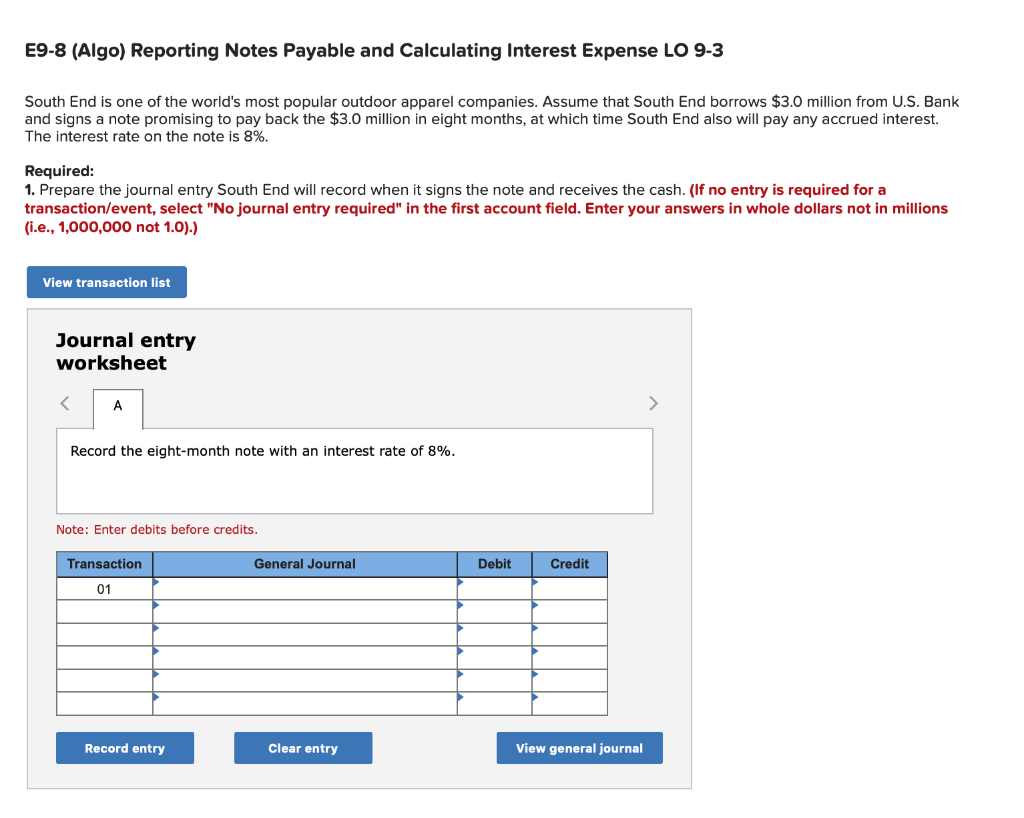Image resolution: width=1024 pixels, height=818 pixels.
Task: Click the Credit field in the first row
Action: tap(570, 588)
